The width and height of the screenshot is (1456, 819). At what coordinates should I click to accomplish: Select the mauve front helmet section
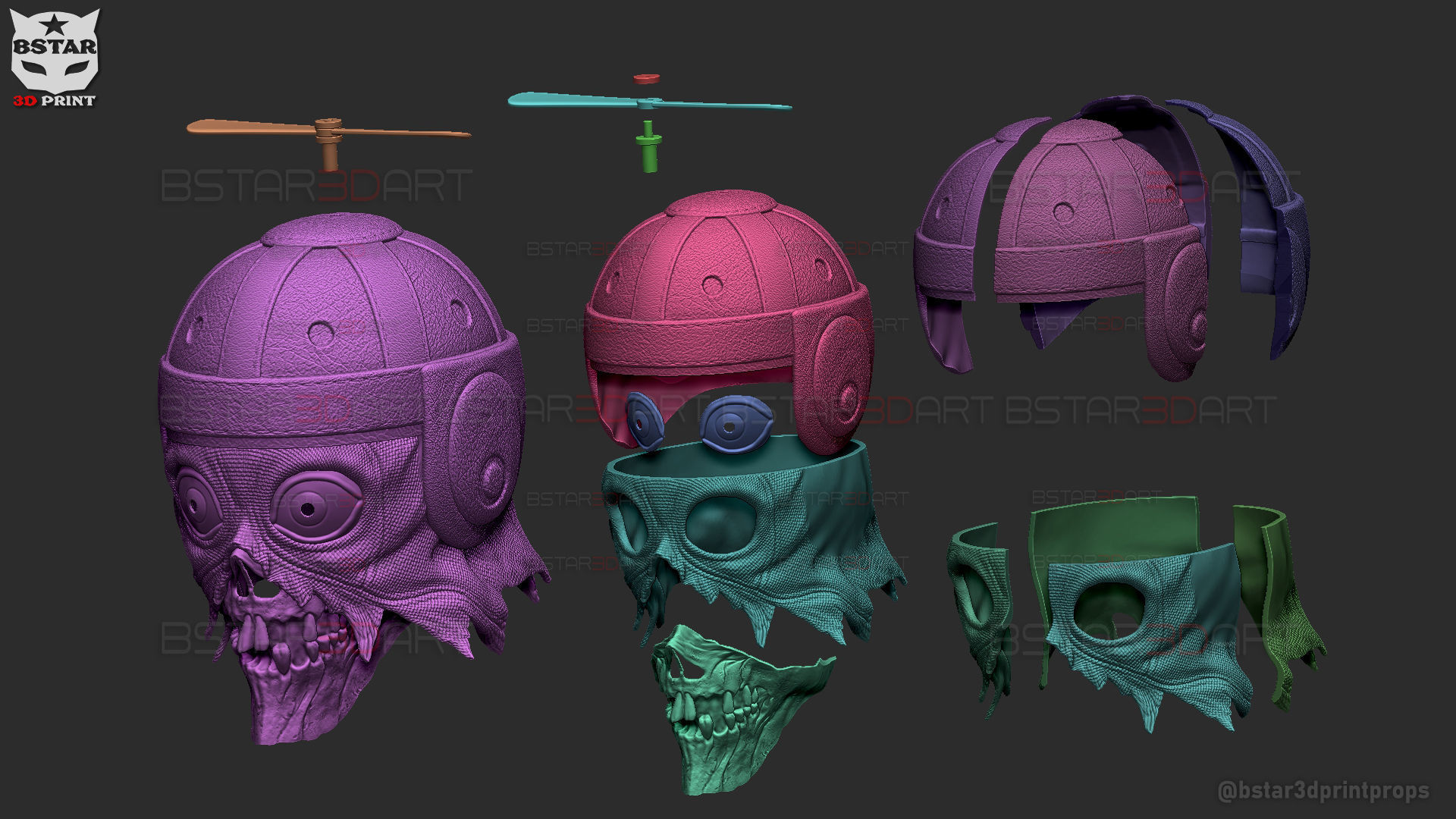[x=1100, y=250]
